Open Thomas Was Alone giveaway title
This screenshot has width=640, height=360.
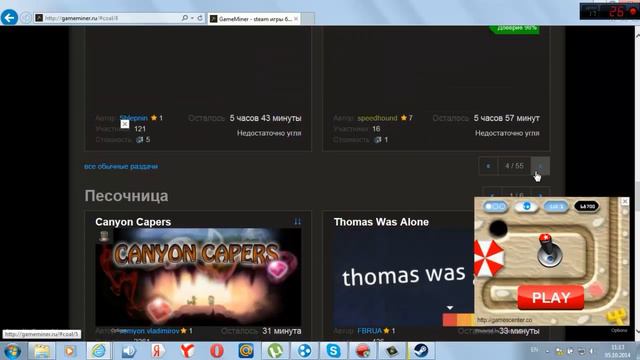coord(381,222)
